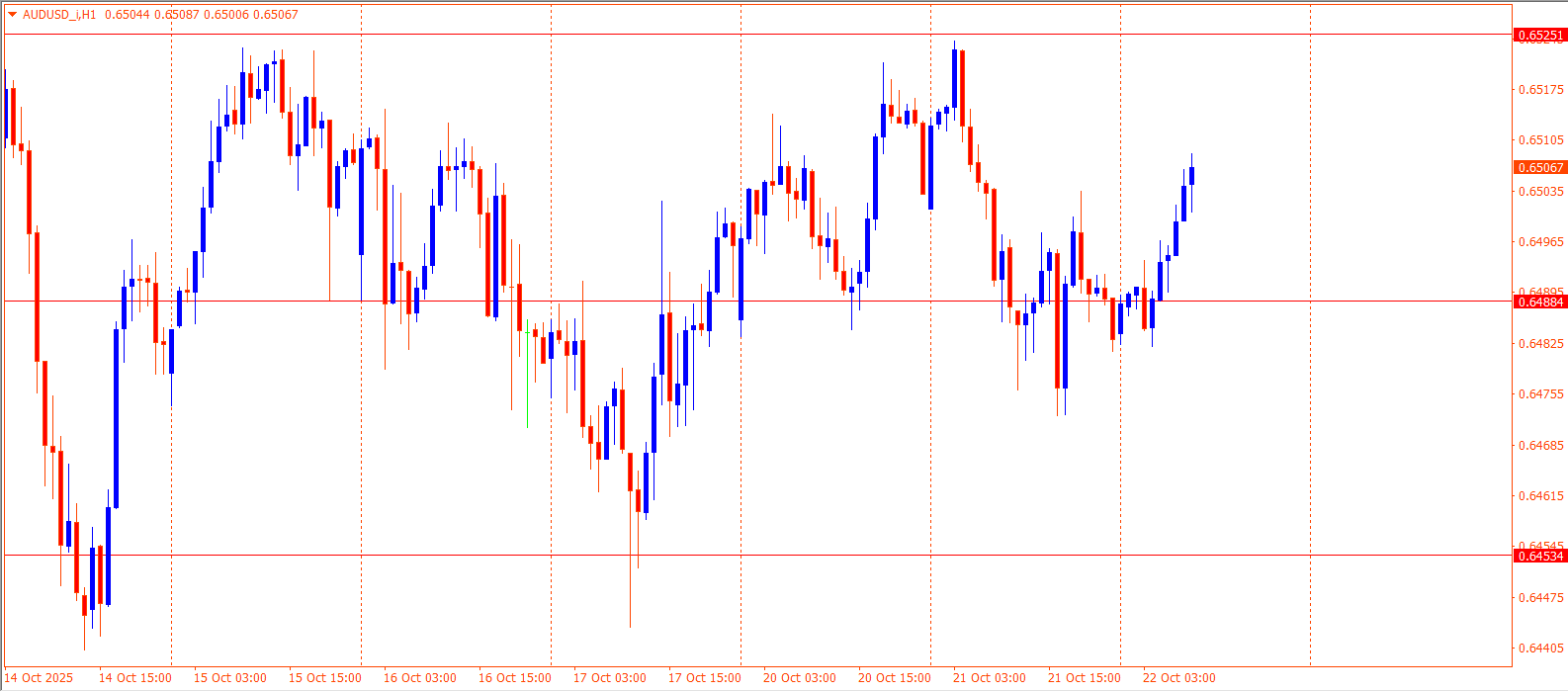Screen dimensions: 1568x692
Task: Click the 0.64884 red price tag
Action: (1540, 302)
